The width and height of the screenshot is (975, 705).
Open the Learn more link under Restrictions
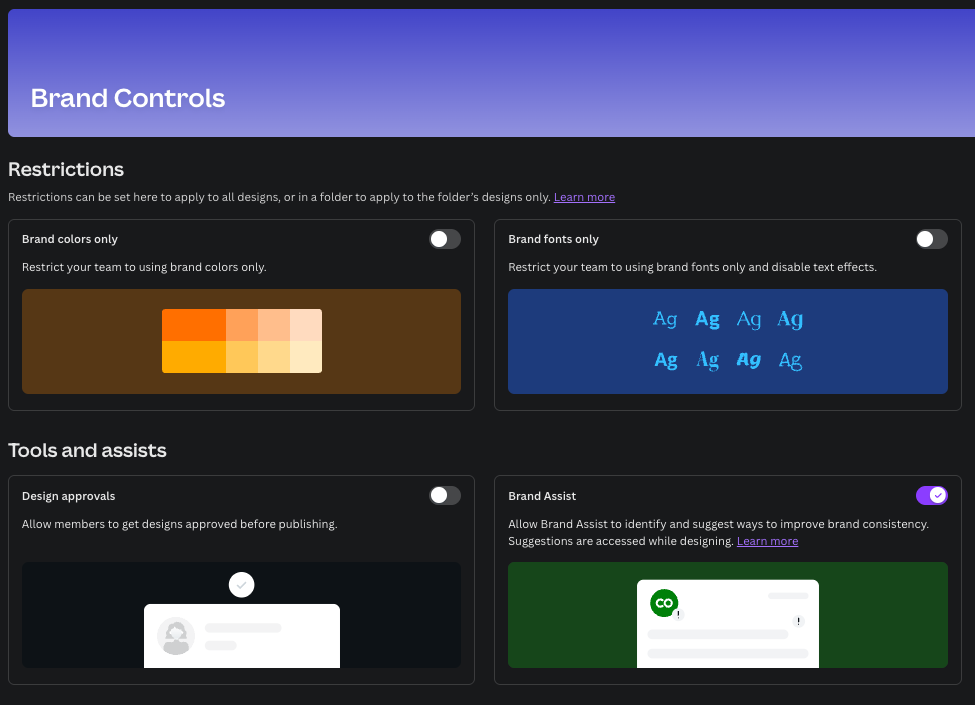[x=584, y=197]
